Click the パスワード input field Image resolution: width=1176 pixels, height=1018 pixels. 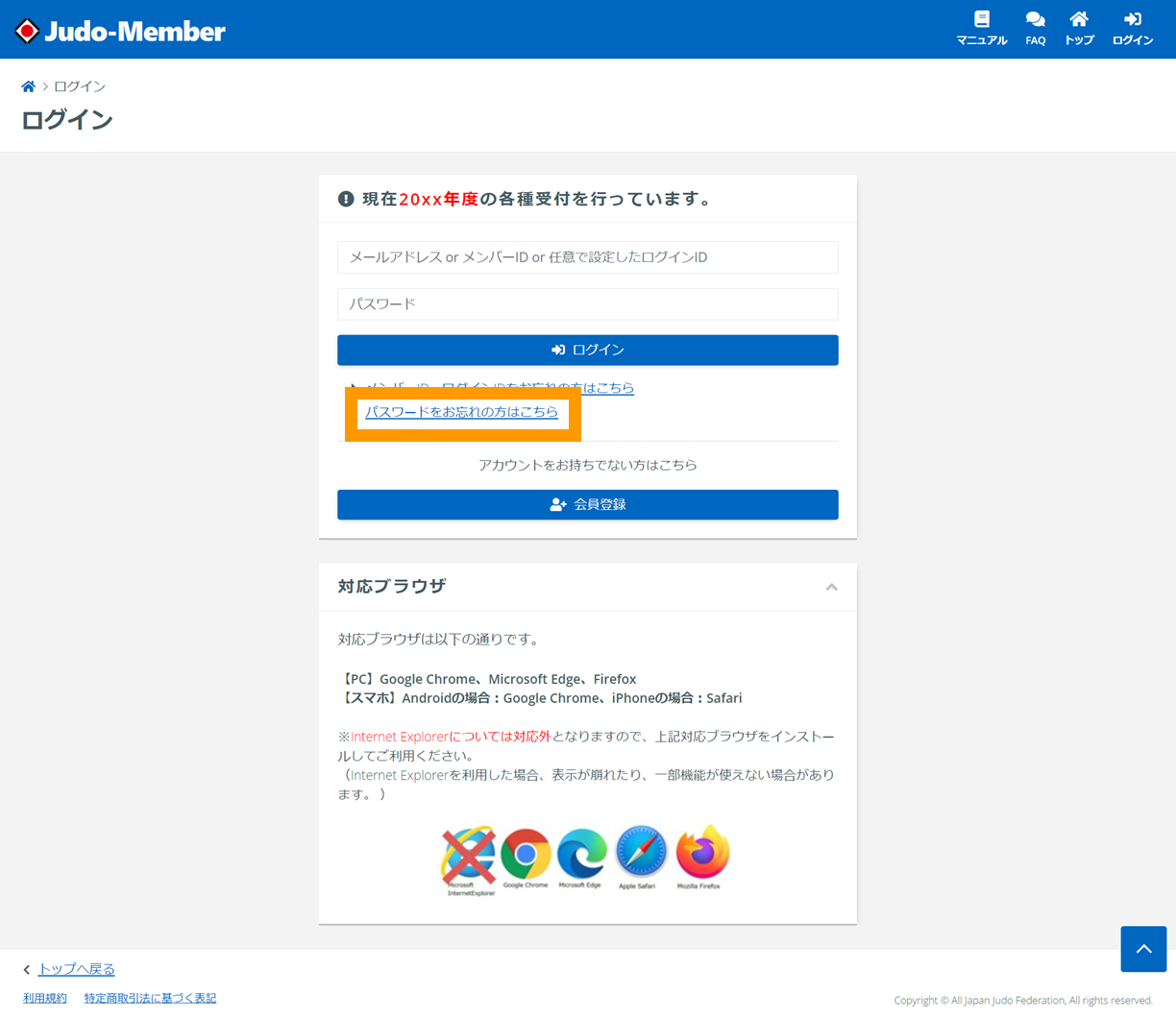tap(587, 302)
